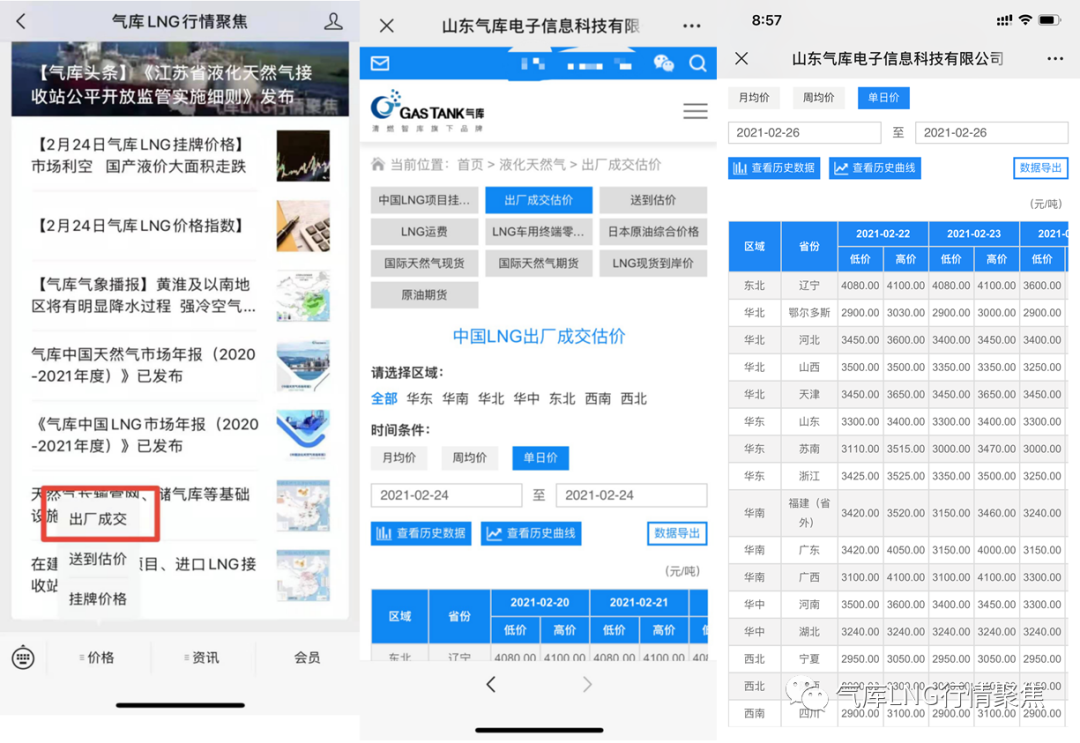
Task: Click 查看历史曲线 in the right panel
Action: click(x=875, y=168)
